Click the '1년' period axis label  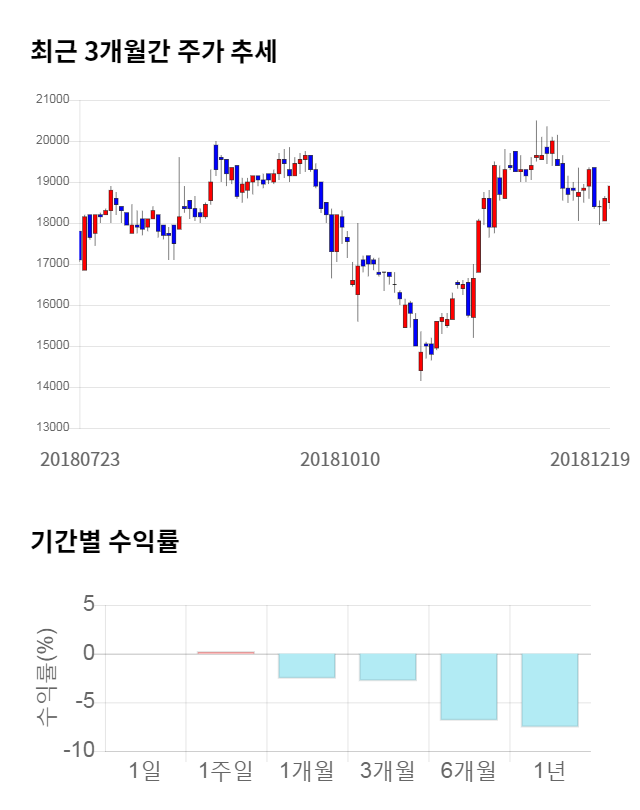coord(549,771)
